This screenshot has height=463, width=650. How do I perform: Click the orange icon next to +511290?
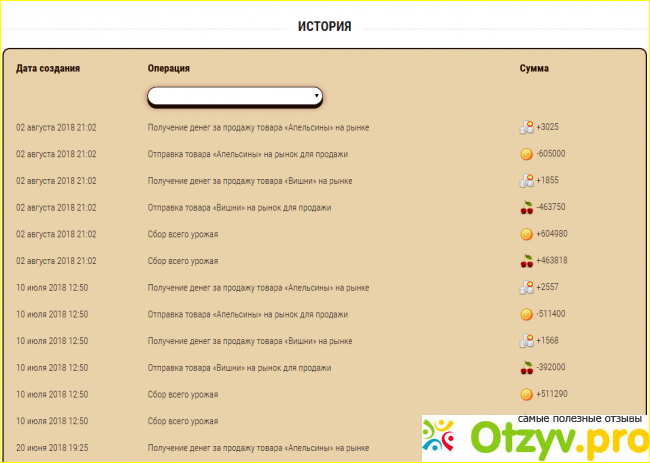pyautogui.click(x=526, y=394)
